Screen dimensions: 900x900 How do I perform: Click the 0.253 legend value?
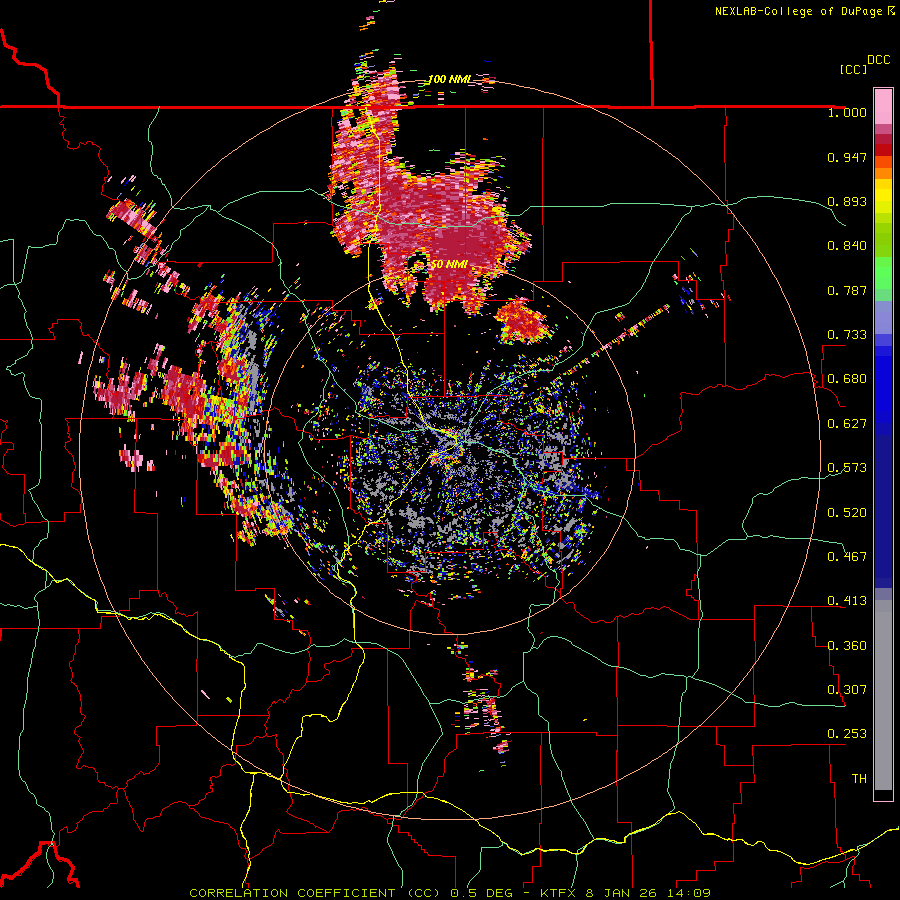847,734
